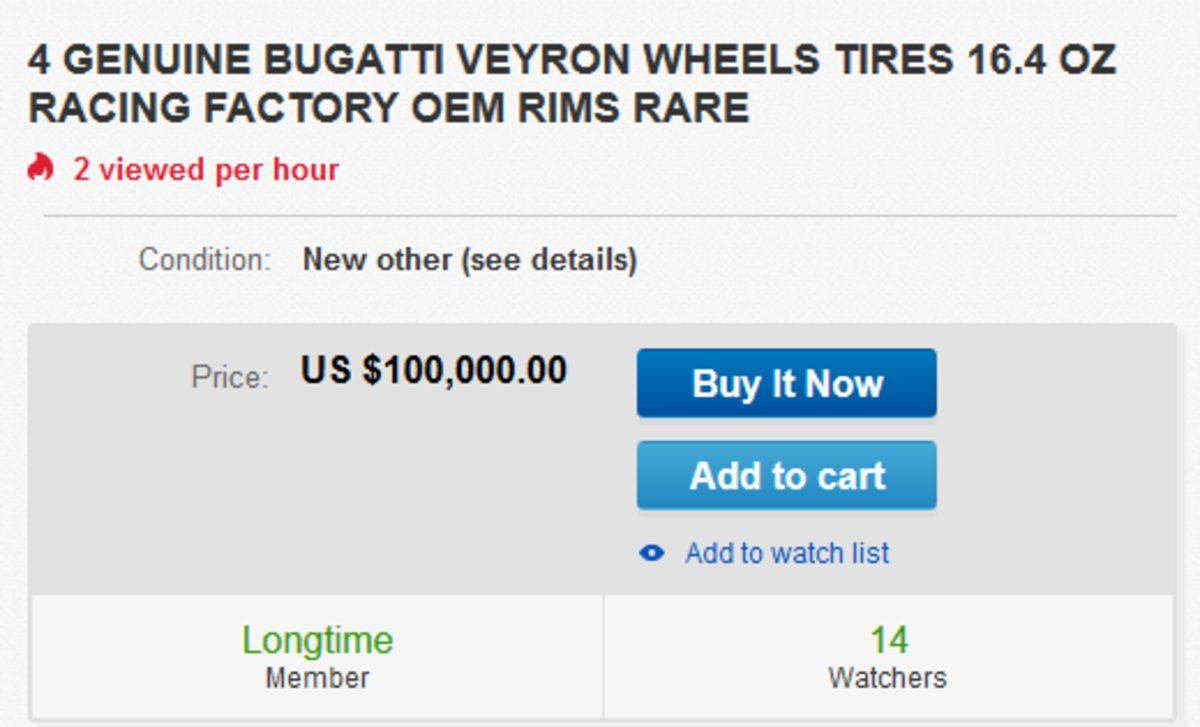Click the gray seller info panel
Viewport: 1200px width, 727px height.
(x=317, y=656)
